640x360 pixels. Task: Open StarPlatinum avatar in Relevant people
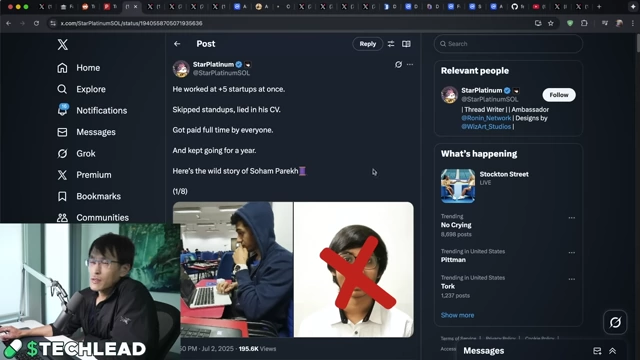449,95
